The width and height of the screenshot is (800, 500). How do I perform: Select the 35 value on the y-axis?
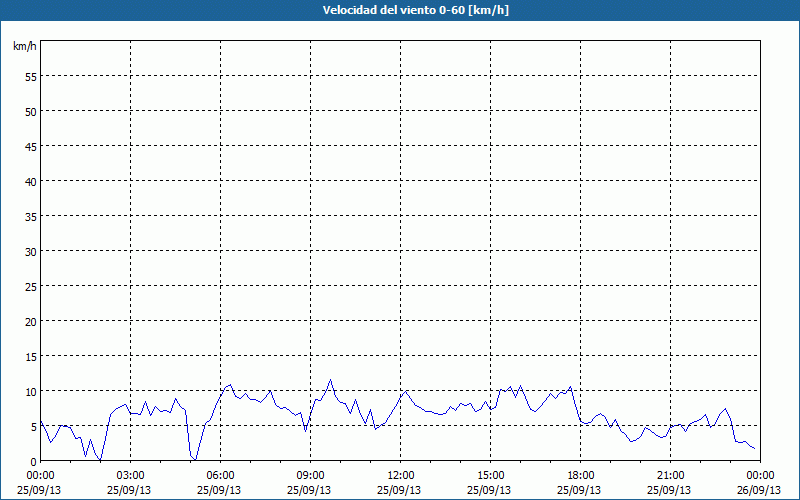[x=31, y=216]
